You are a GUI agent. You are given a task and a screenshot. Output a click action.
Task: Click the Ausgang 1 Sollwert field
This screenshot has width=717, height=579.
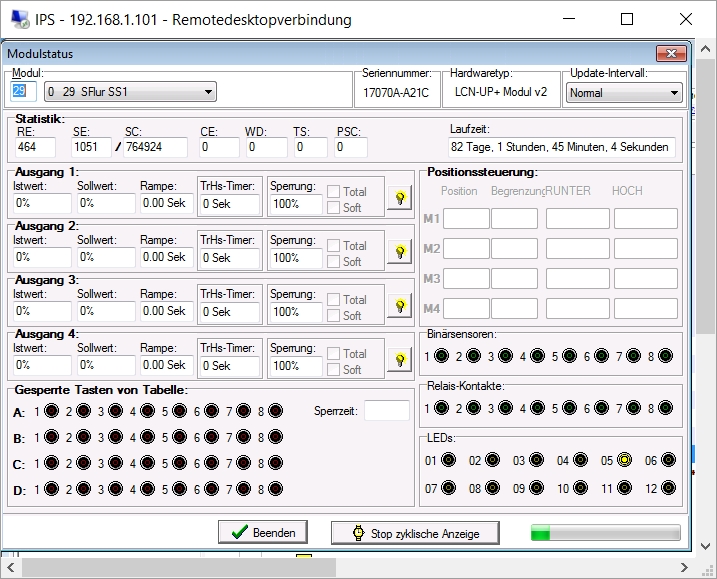105,204
